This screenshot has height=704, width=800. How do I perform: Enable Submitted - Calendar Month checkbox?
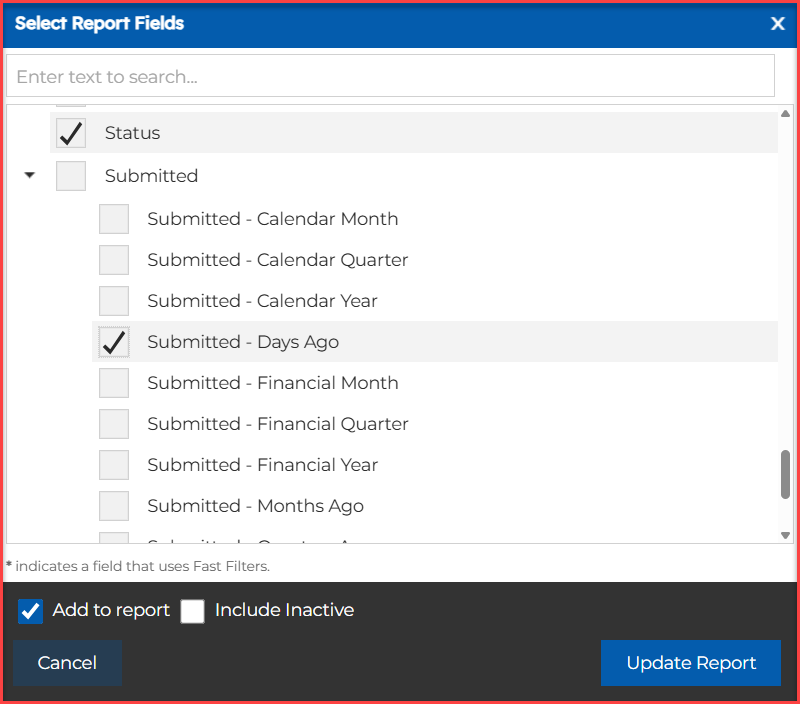pos(114,219)
